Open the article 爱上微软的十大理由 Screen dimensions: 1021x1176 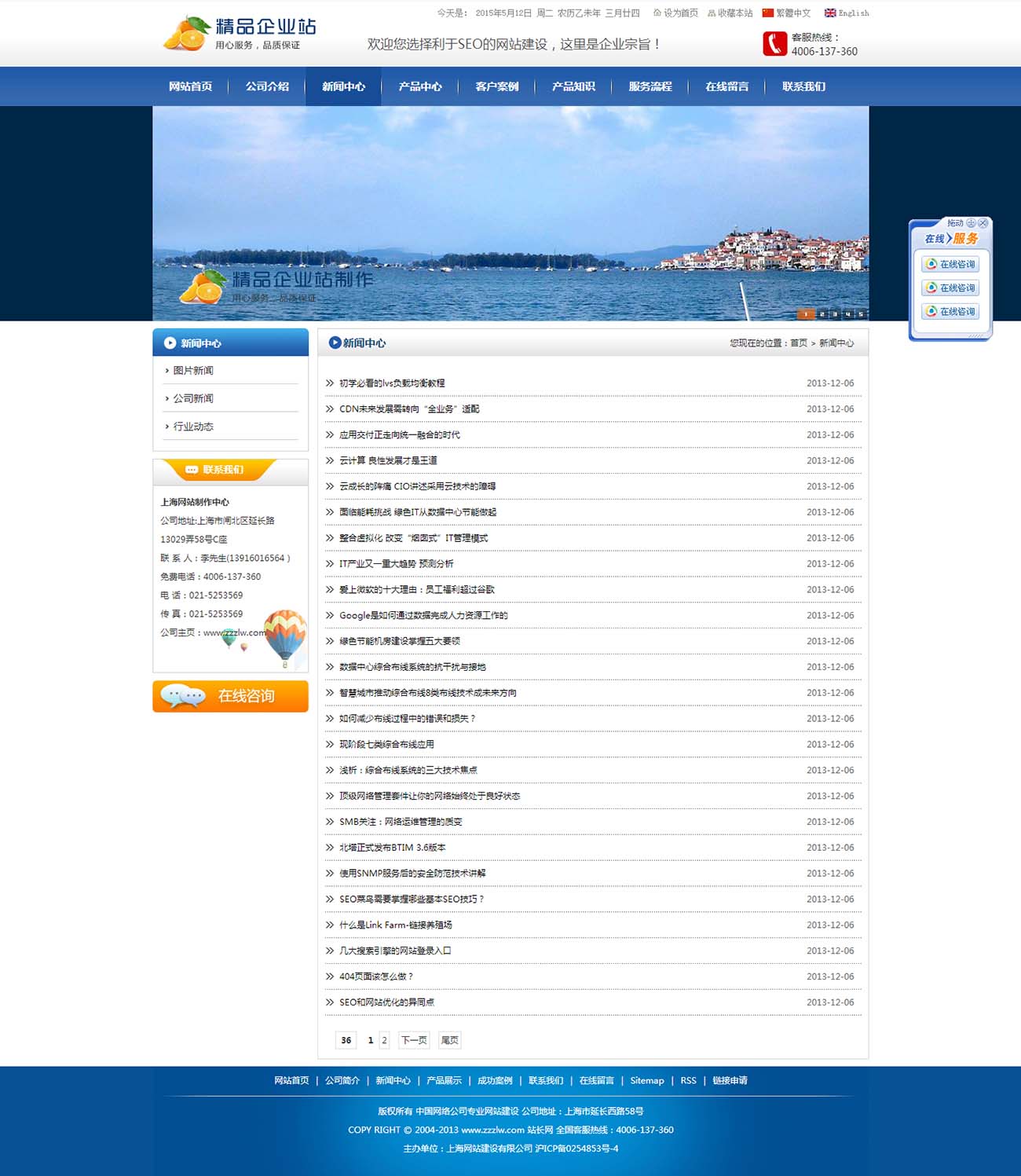click(x=417, y=590)
